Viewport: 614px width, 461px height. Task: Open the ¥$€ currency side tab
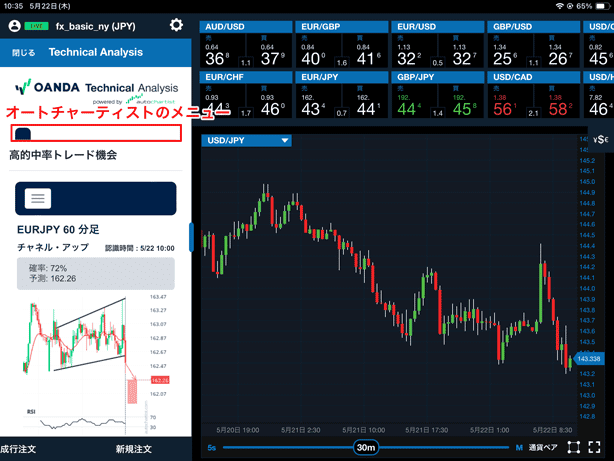pos(601,139)
